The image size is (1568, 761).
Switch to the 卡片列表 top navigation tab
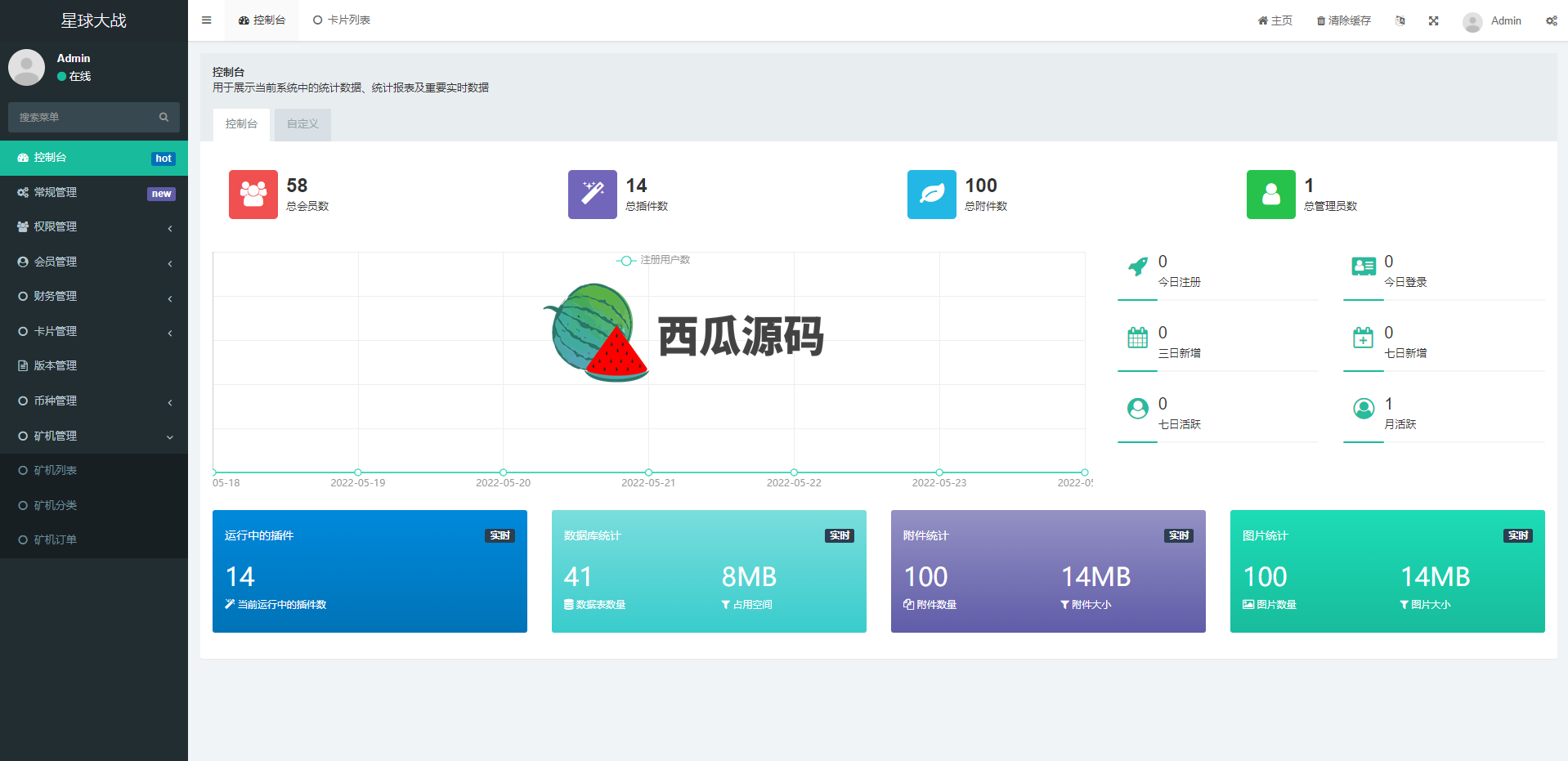[x=342, y=20]
